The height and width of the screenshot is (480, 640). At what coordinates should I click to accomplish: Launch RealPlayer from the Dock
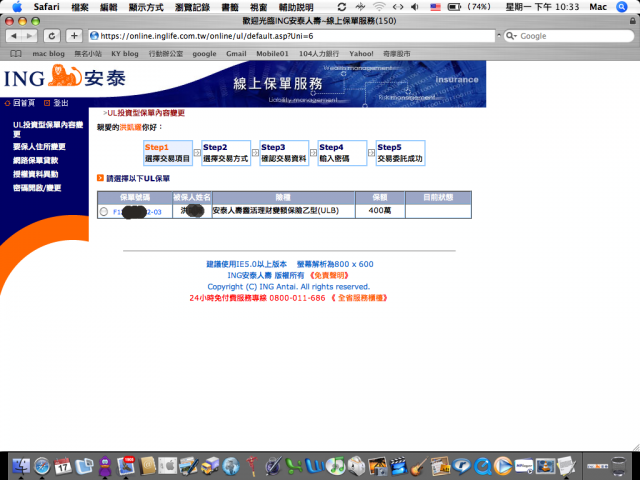[x=461, y=466]
